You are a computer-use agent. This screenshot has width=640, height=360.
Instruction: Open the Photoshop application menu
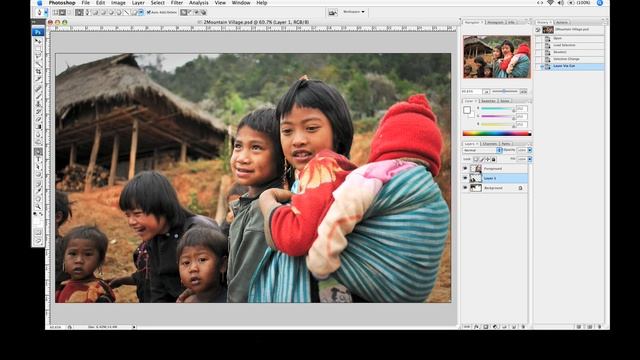[62, 3]
